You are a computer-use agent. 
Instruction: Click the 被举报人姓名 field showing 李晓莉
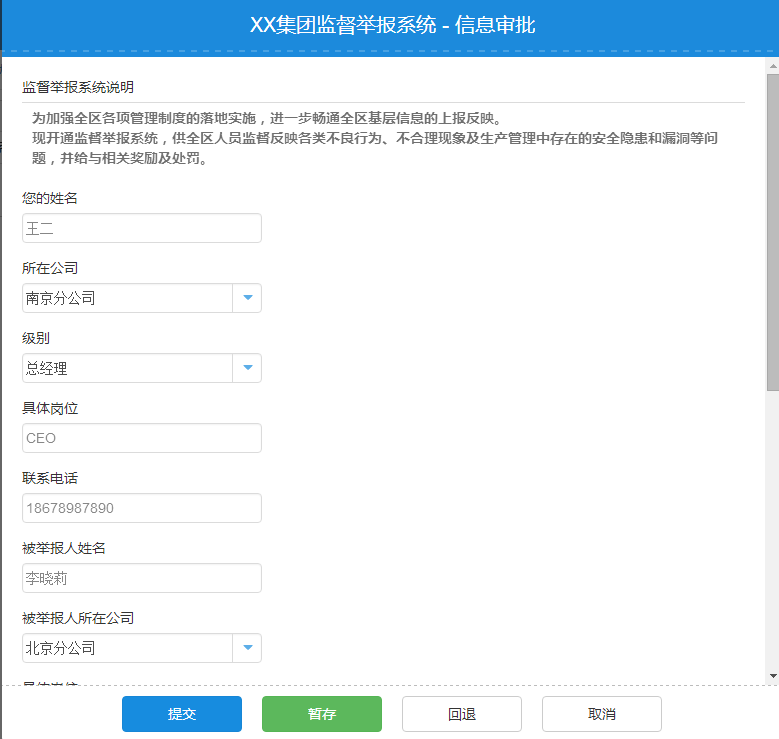(x=141, y=578)
